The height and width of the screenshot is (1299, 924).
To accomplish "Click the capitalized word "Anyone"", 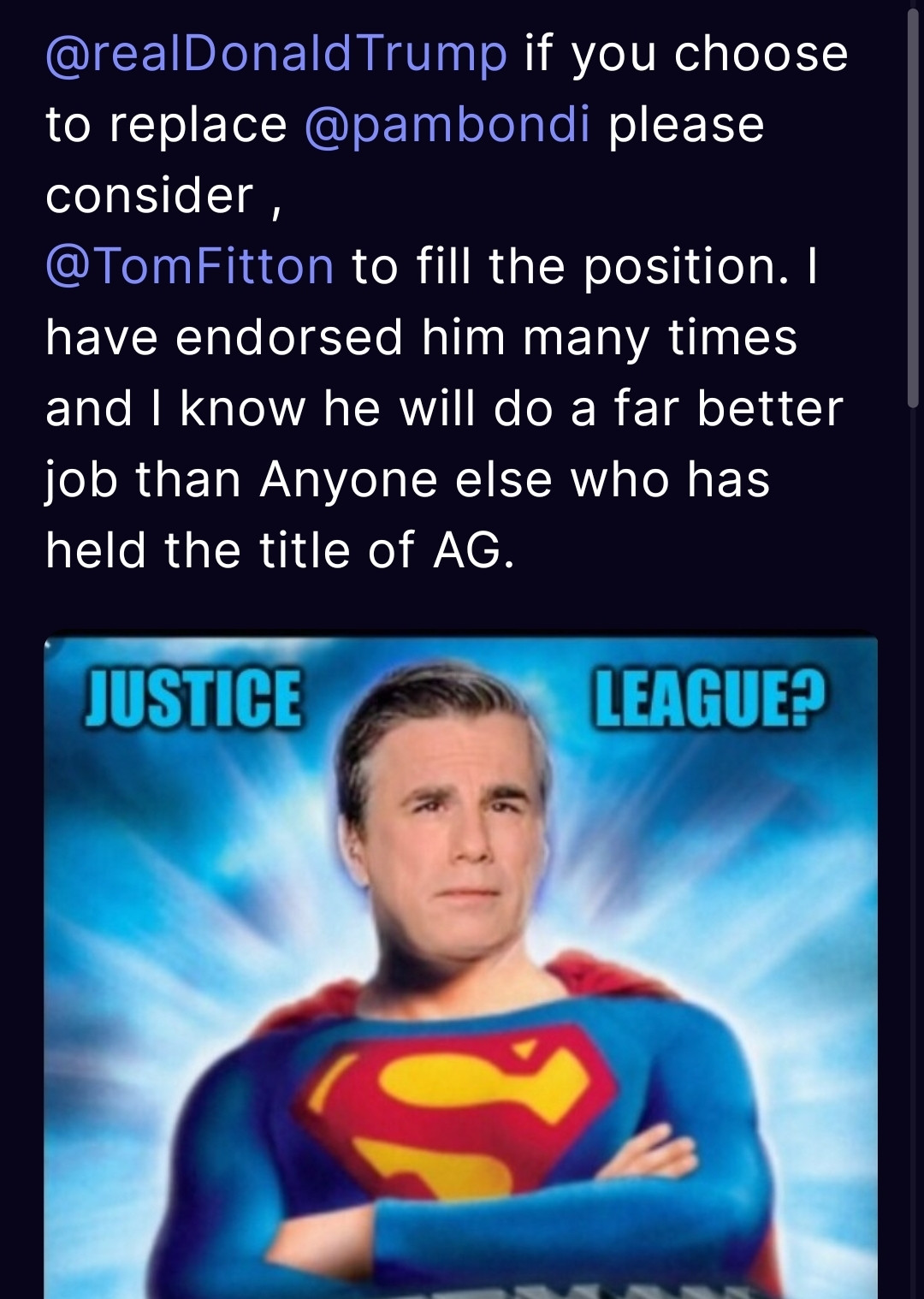I will [x=347, y=479].
